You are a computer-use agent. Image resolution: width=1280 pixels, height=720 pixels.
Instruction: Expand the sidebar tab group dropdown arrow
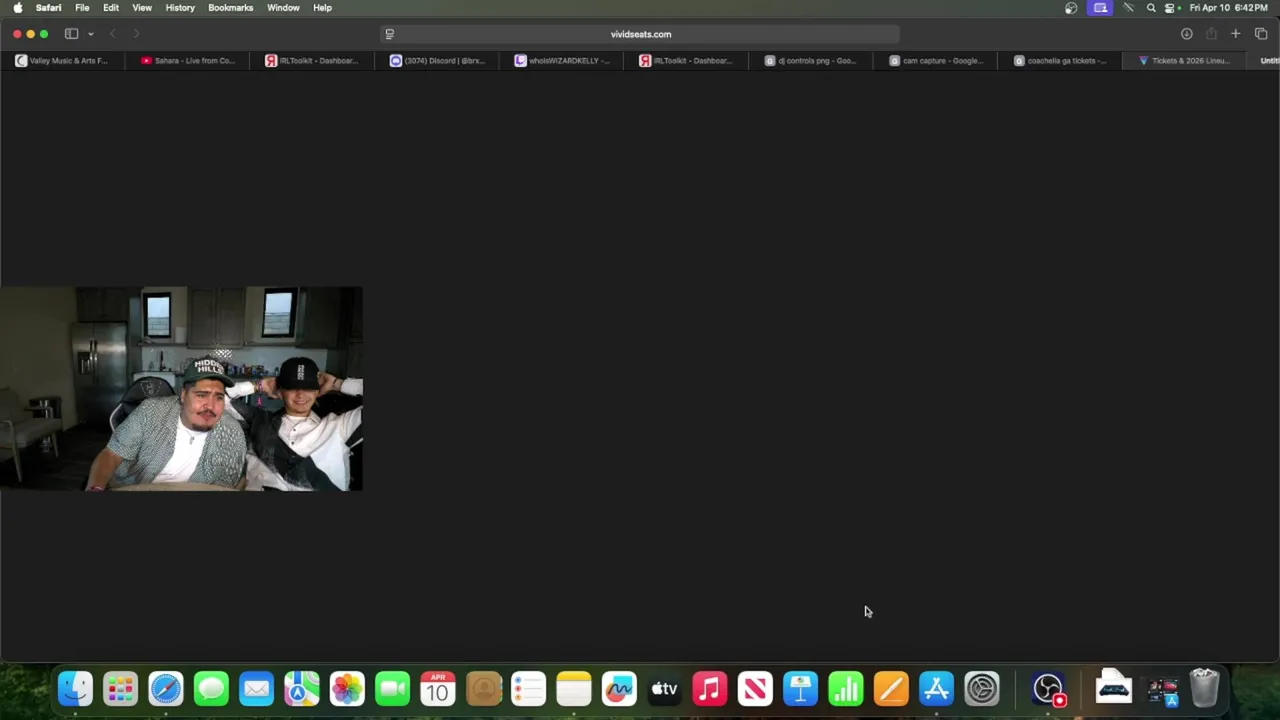tap(90, 34)
